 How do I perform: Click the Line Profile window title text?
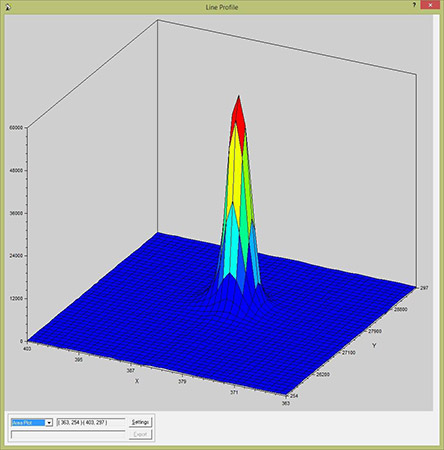(222, 7)
